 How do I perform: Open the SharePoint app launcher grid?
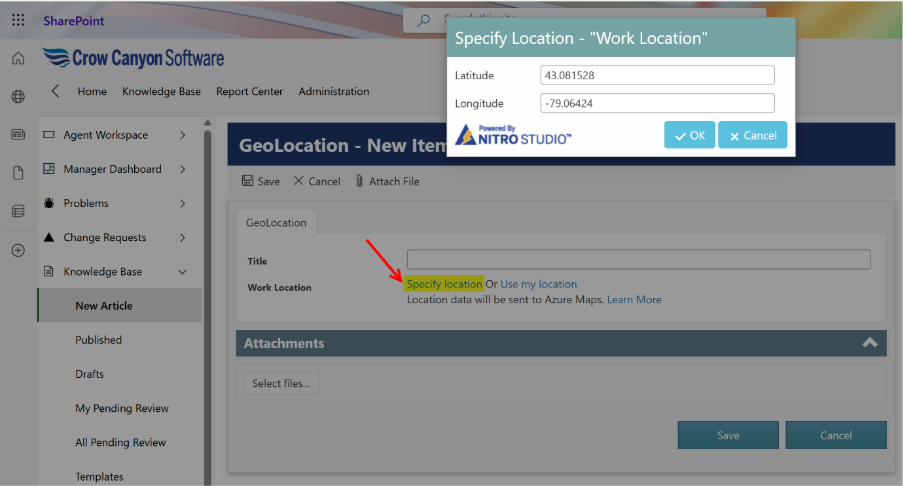point(18,20)
